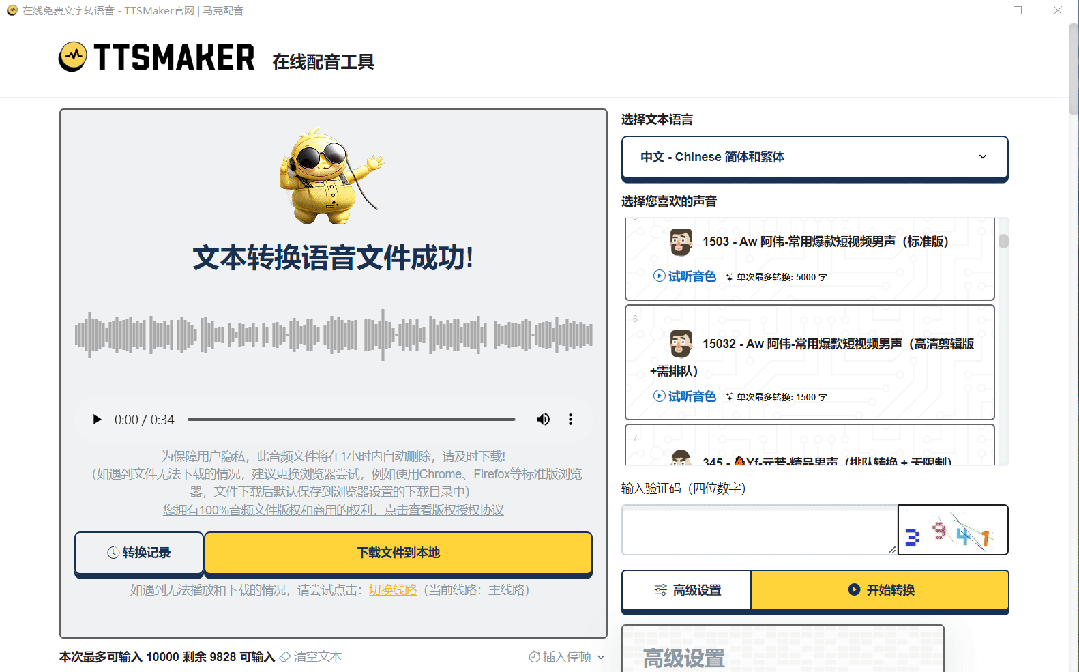Select voice 345 in the list
Screen dimensions: 1079x672
pyautogui.click(x=810, y=446)
